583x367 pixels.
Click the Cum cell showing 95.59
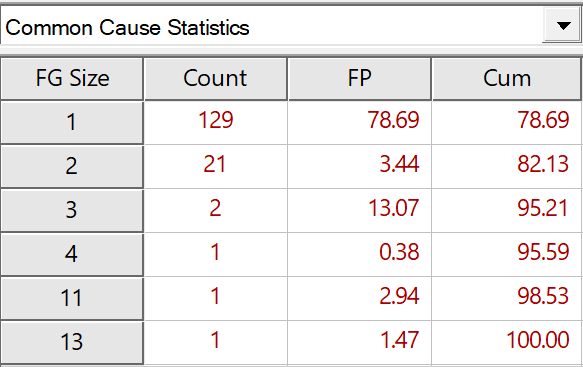506,254
